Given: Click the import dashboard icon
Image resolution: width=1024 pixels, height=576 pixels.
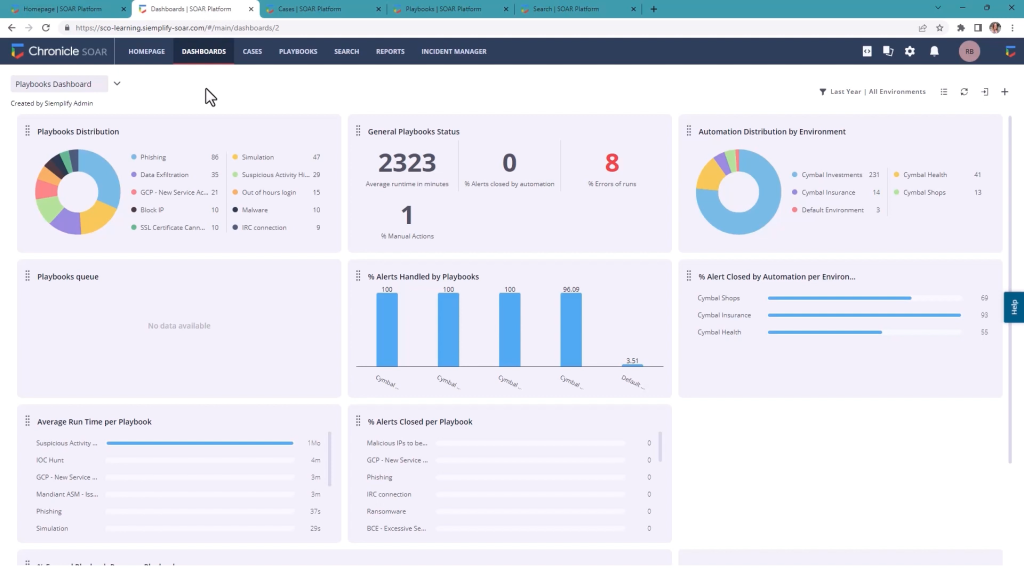Looking at the screenshot, I should coord(985,92).
